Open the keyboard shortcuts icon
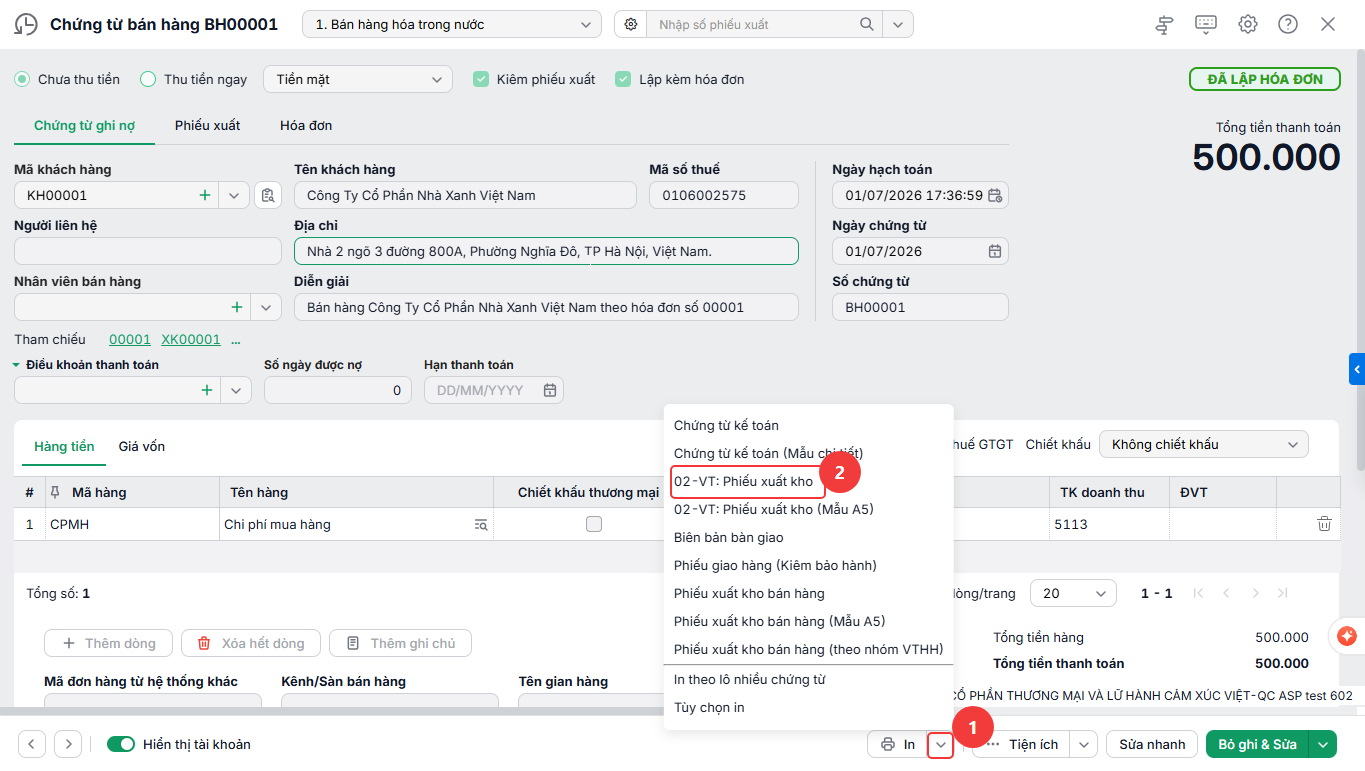The image size is (1365, 771). (x=1206, y=24)
